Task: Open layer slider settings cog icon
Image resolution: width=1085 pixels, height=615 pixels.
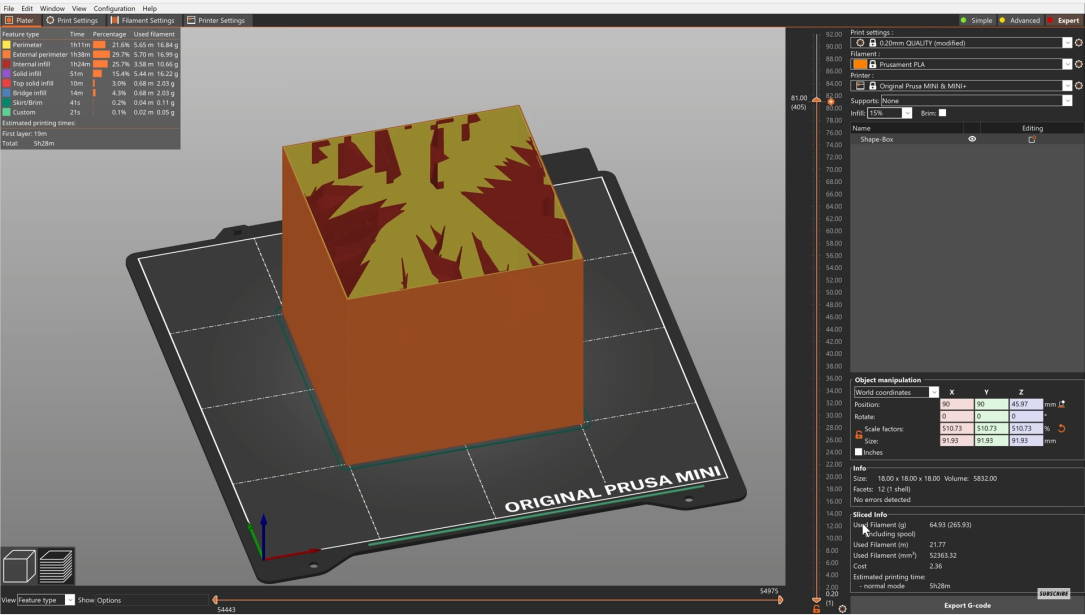Action: coord(842,609)
